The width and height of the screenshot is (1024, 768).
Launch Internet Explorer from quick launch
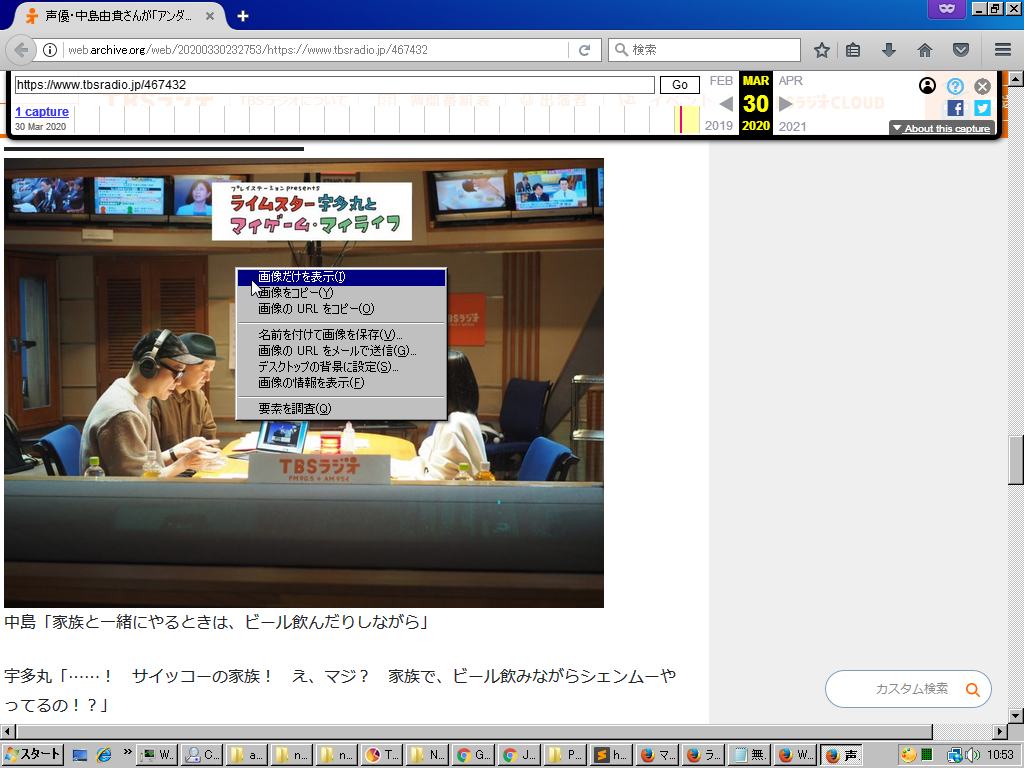point(104,756)
